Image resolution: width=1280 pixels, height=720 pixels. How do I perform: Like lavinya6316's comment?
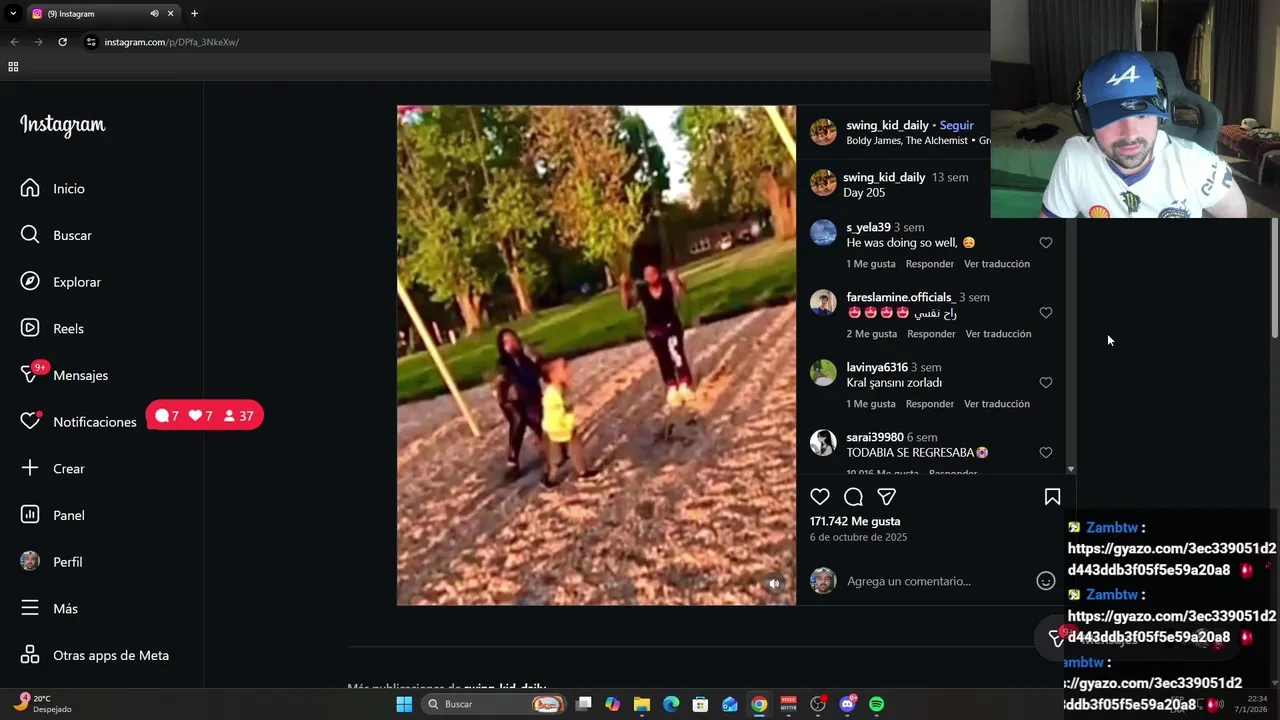[1046, 382]
